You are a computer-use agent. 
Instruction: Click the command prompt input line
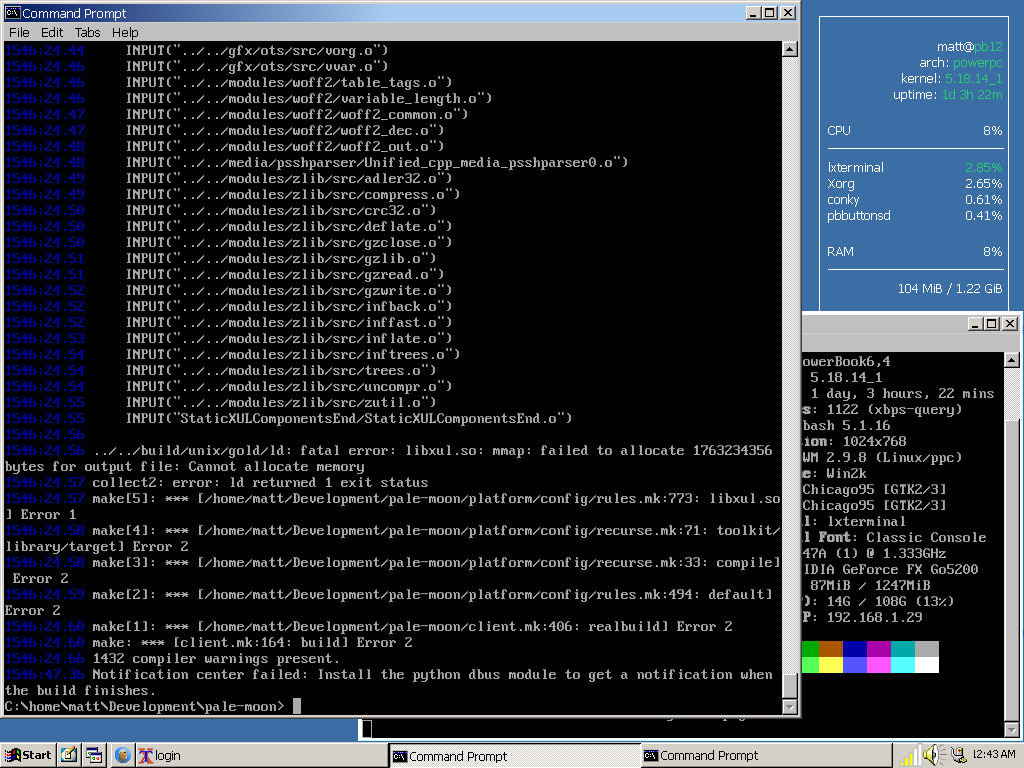point(153,706)
